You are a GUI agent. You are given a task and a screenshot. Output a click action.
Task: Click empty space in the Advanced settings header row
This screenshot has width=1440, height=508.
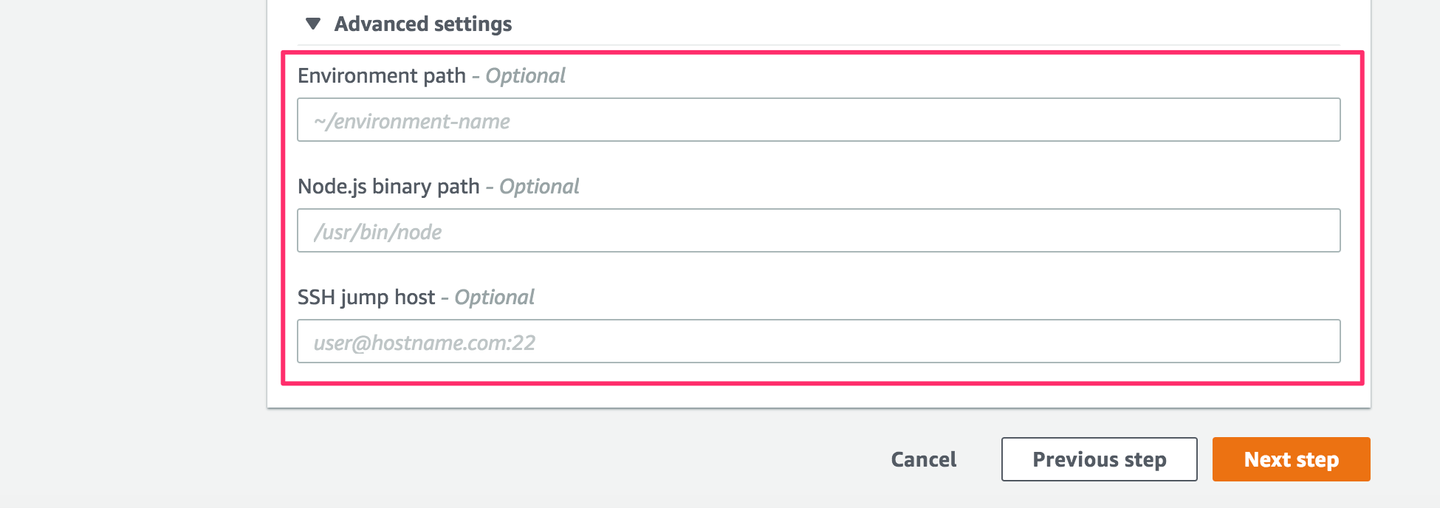(900, 24)
